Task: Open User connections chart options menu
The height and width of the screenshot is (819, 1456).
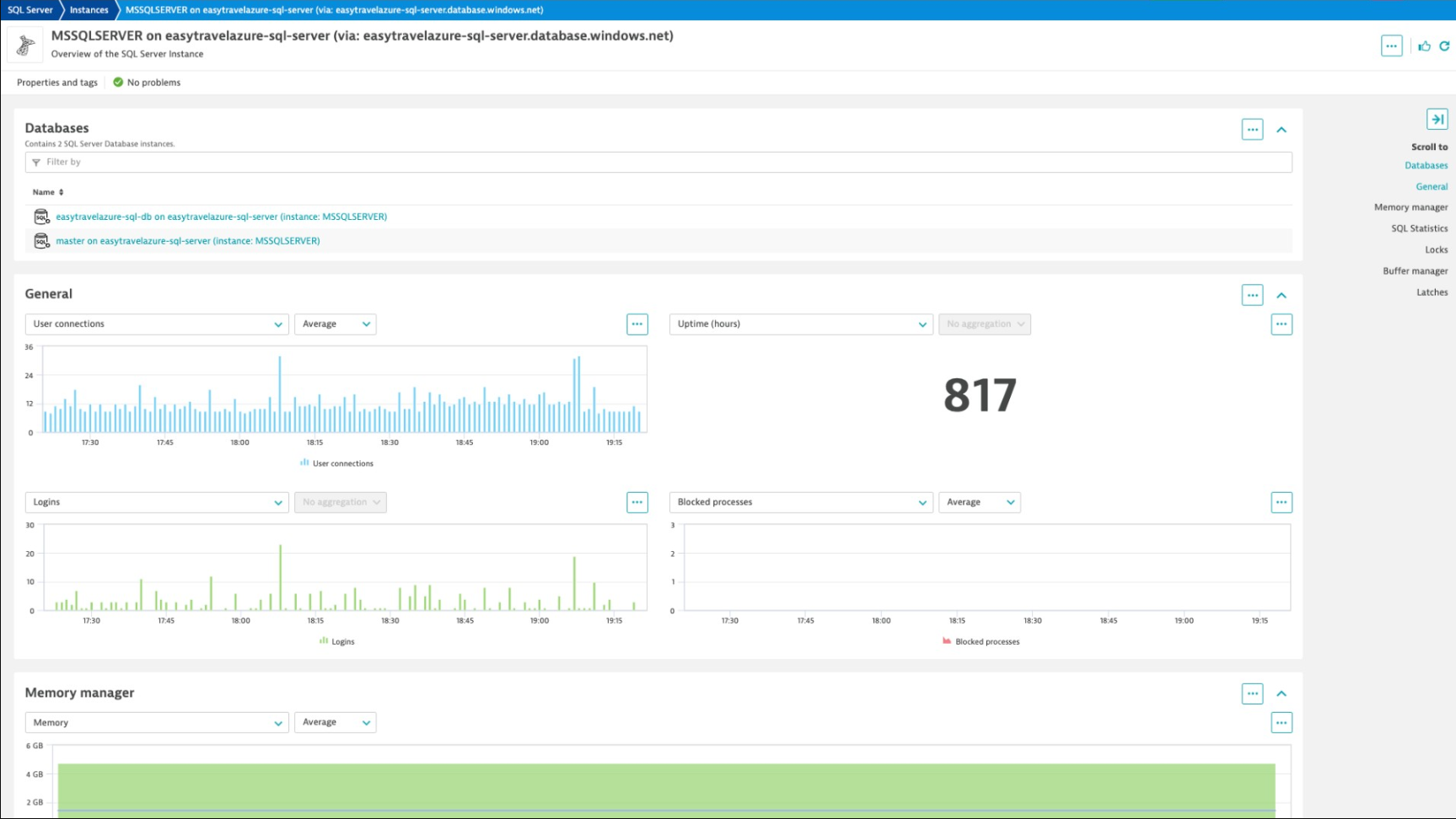Action: 637,324
